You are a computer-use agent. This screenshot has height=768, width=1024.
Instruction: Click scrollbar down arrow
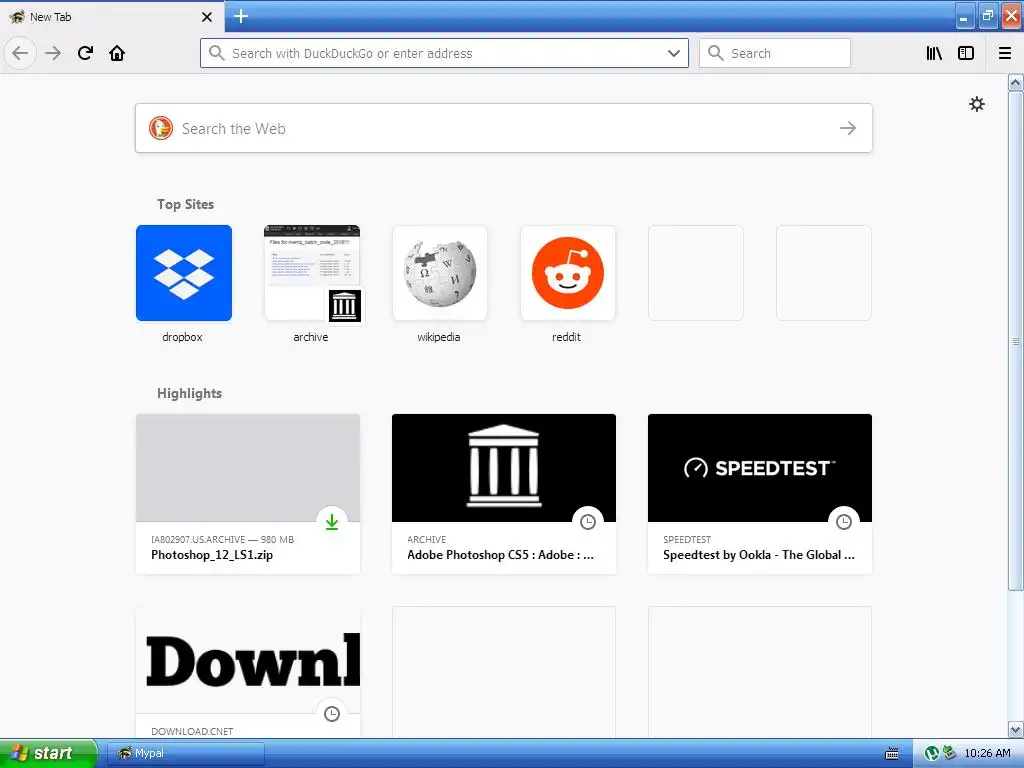(1015, 729)
